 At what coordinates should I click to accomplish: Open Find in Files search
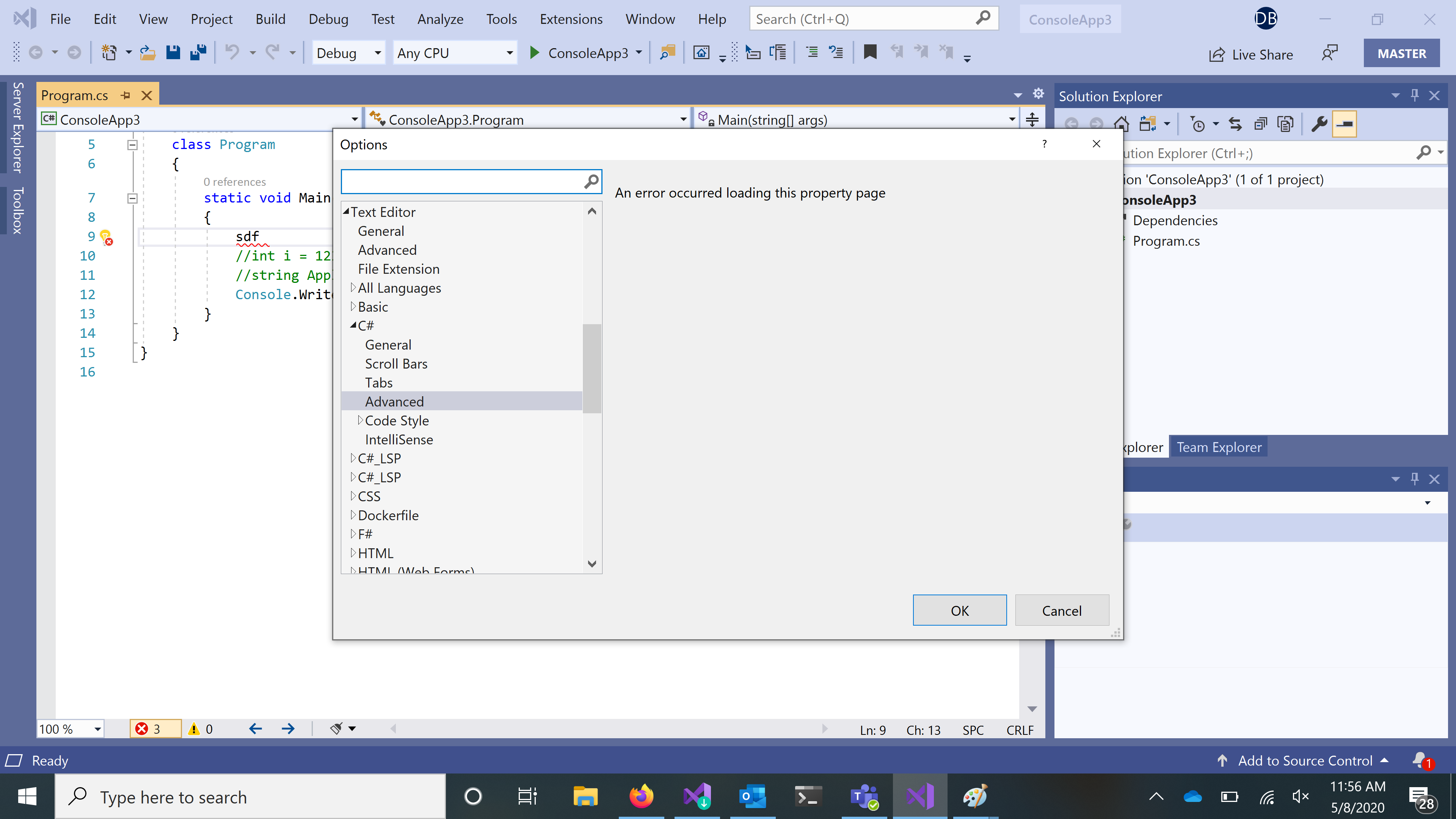(667, 52)
